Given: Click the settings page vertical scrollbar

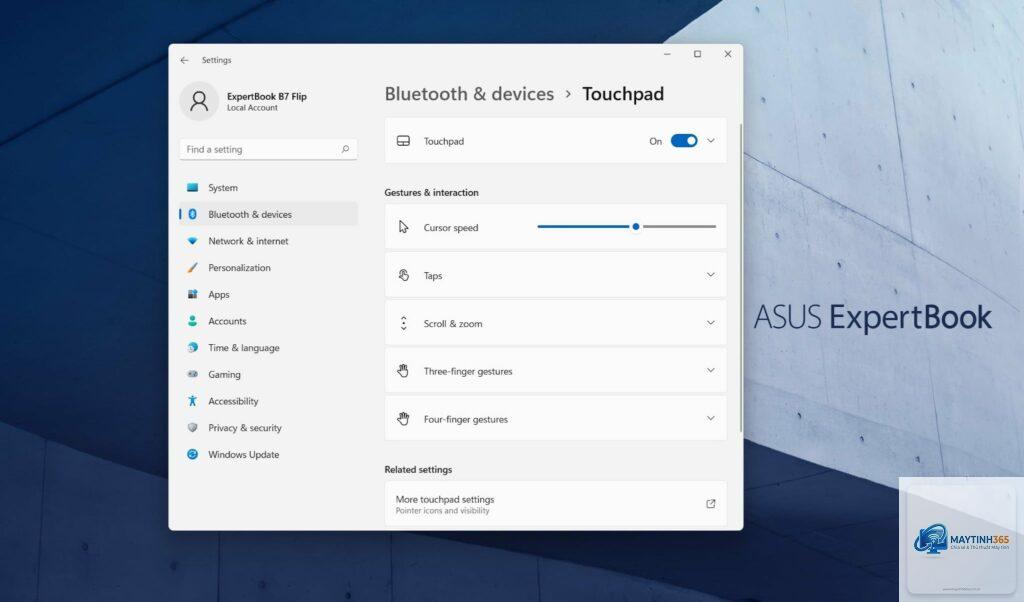Looking at the screenshot, I should [x=741, y=277].
